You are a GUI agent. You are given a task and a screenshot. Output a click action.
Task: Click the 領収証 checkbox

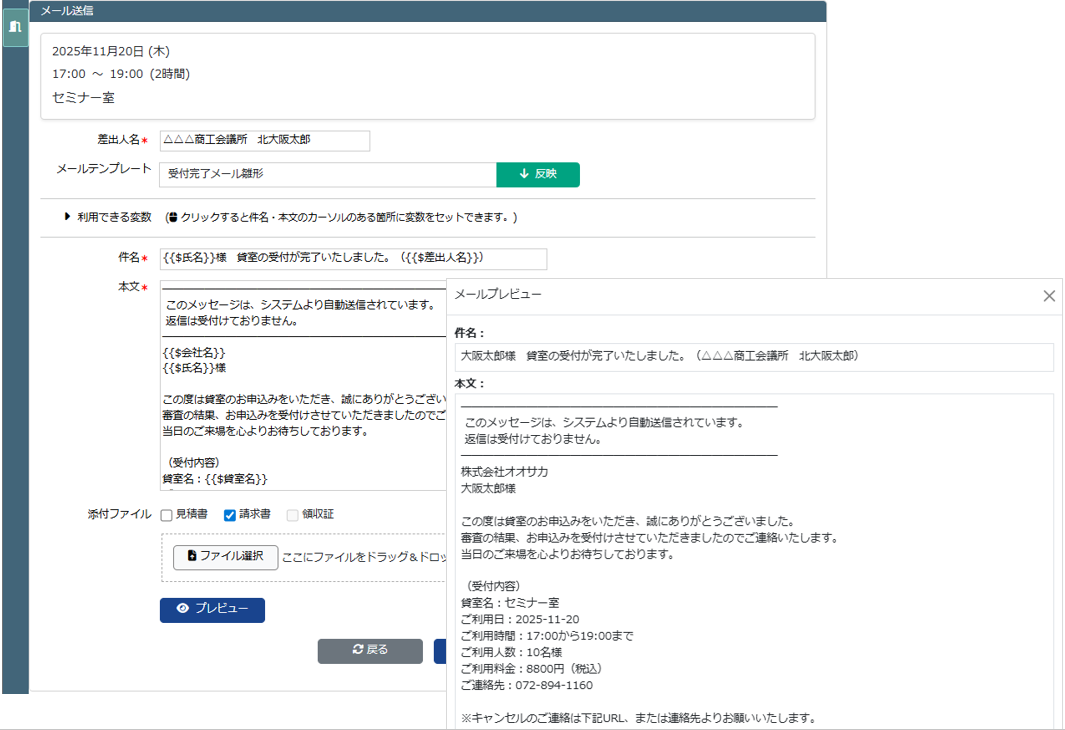coord(292,515)
